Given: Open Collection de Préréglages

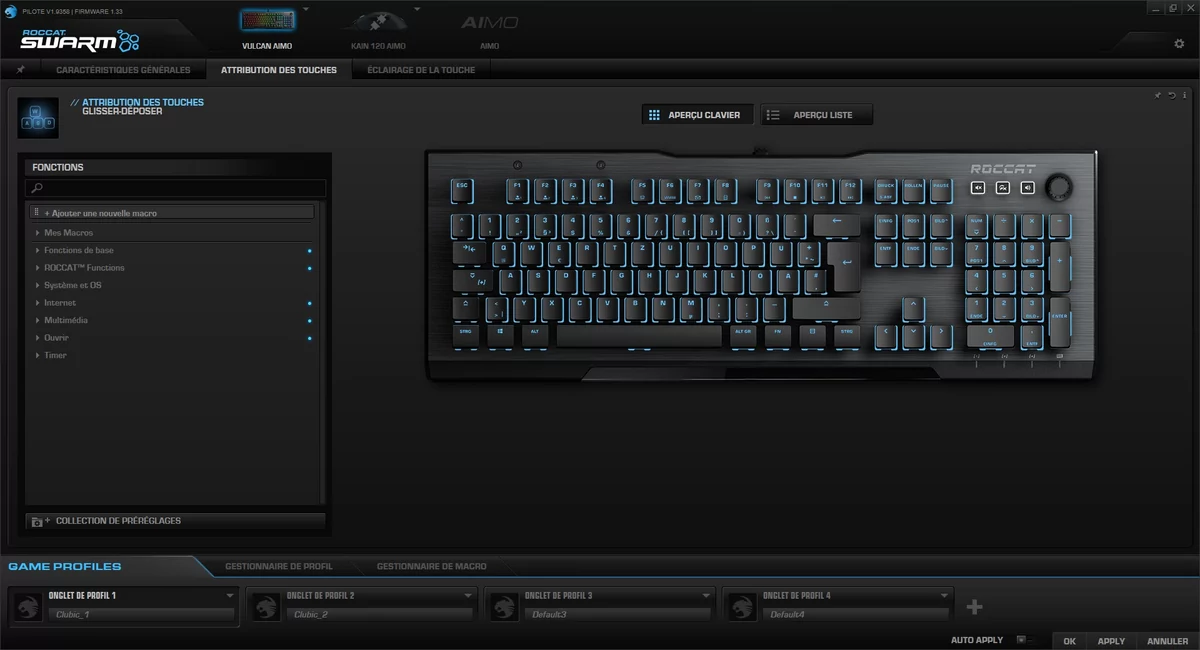Looking at the screenshot, I should tap(176, 521).
